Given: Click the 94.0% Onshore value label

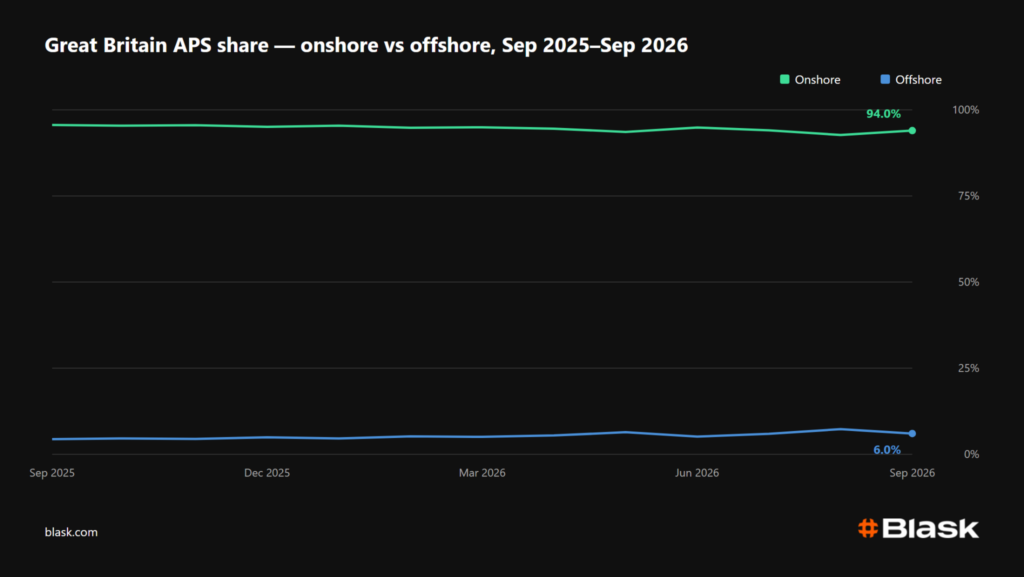Looking at the screenshot, I should [x=883, y=114].
